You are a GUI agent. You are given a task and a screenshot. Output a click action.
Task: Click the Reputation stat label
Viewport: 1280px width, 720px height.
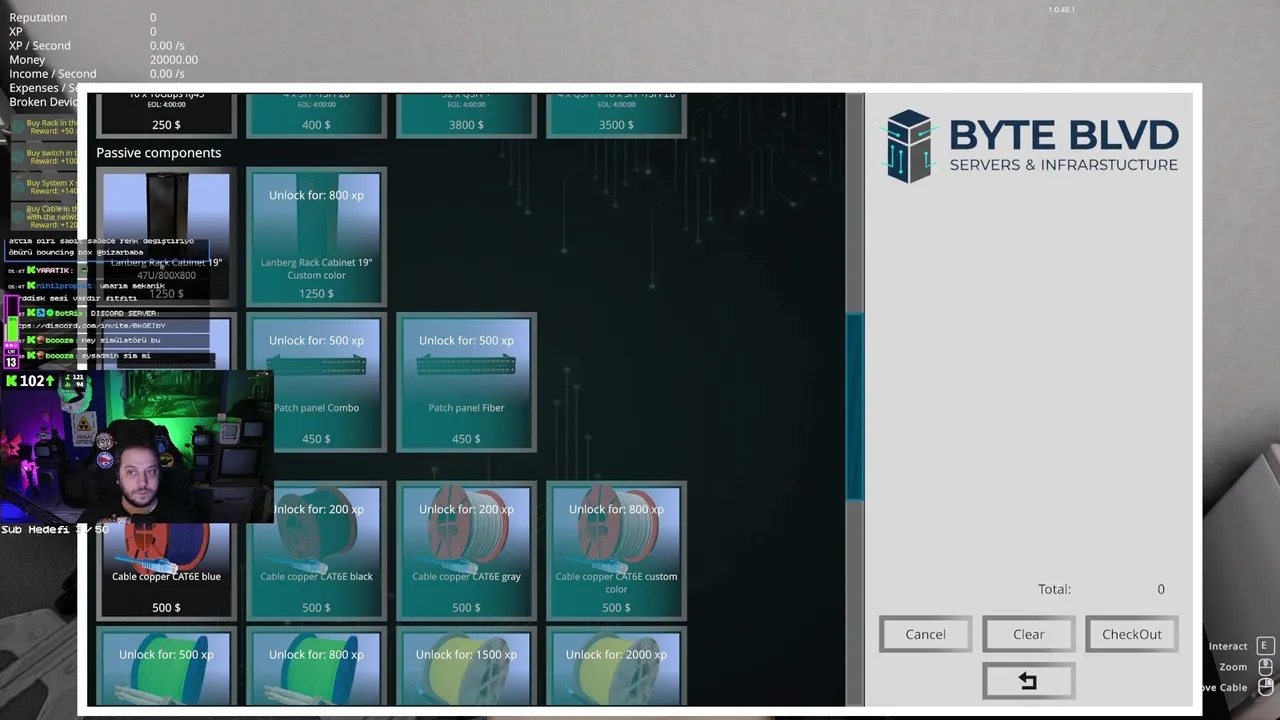(38, 18)
